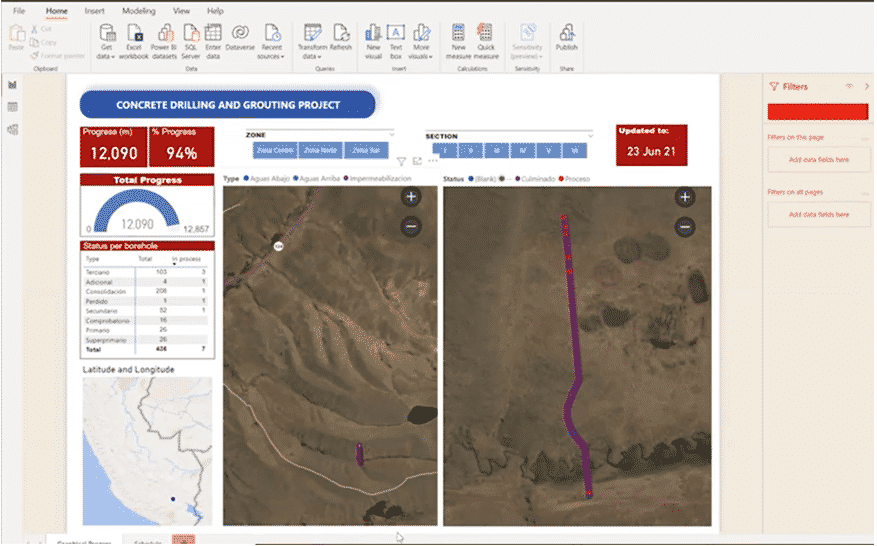This screenshot has height=546, width=877.
Task: Open options for Filters on this page
Action: click(x=866, y=138)
